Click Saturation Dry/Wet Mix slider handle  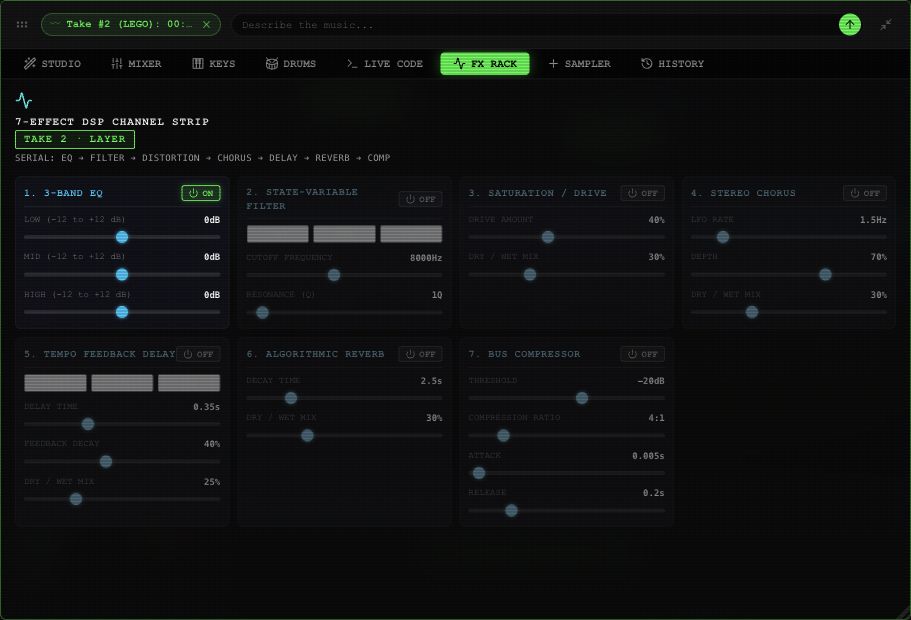pos(530,274)
